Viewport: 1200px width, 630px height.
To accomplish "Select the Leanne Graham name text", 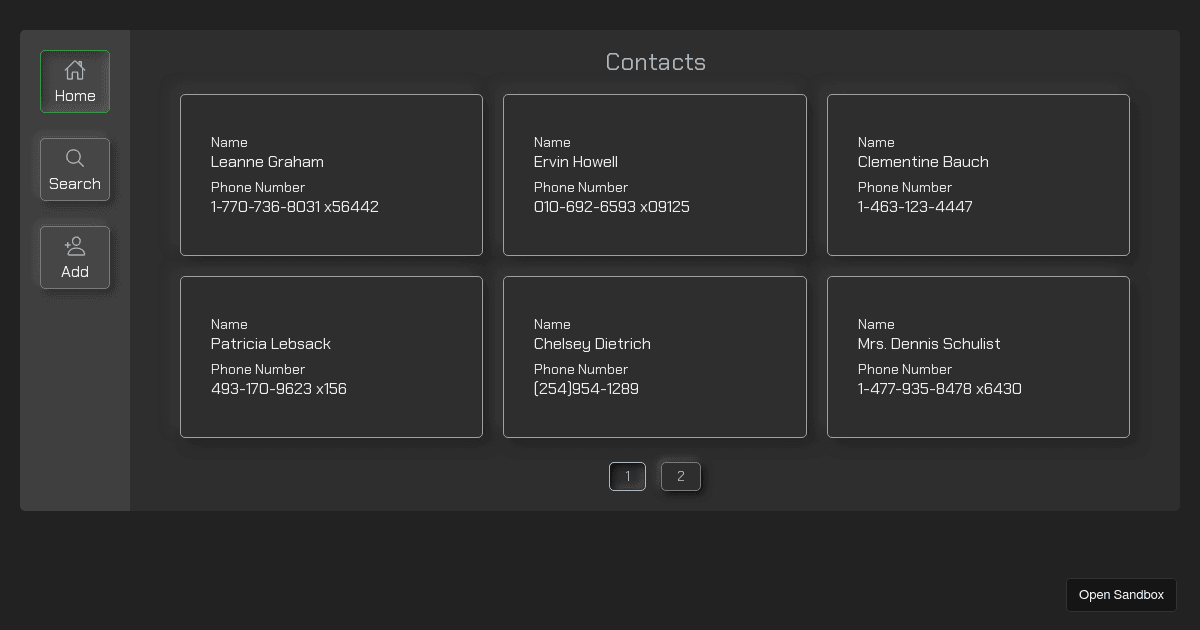I will pos(267,162).
